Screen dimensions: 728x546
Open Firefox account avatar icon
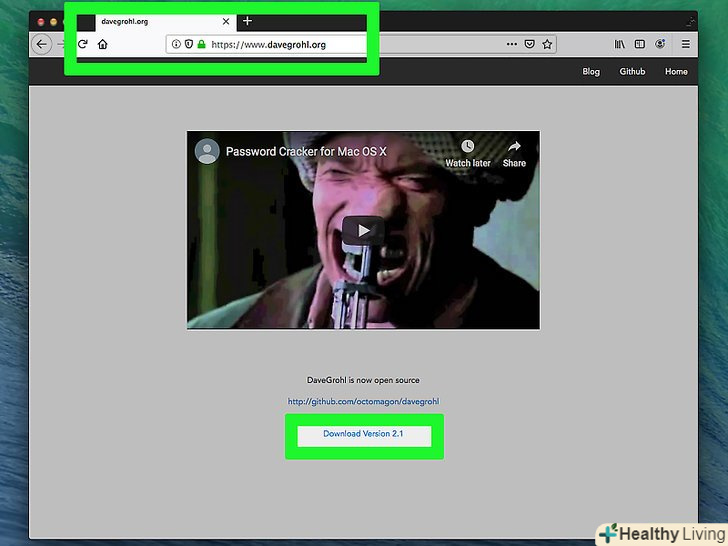(660, 44)
